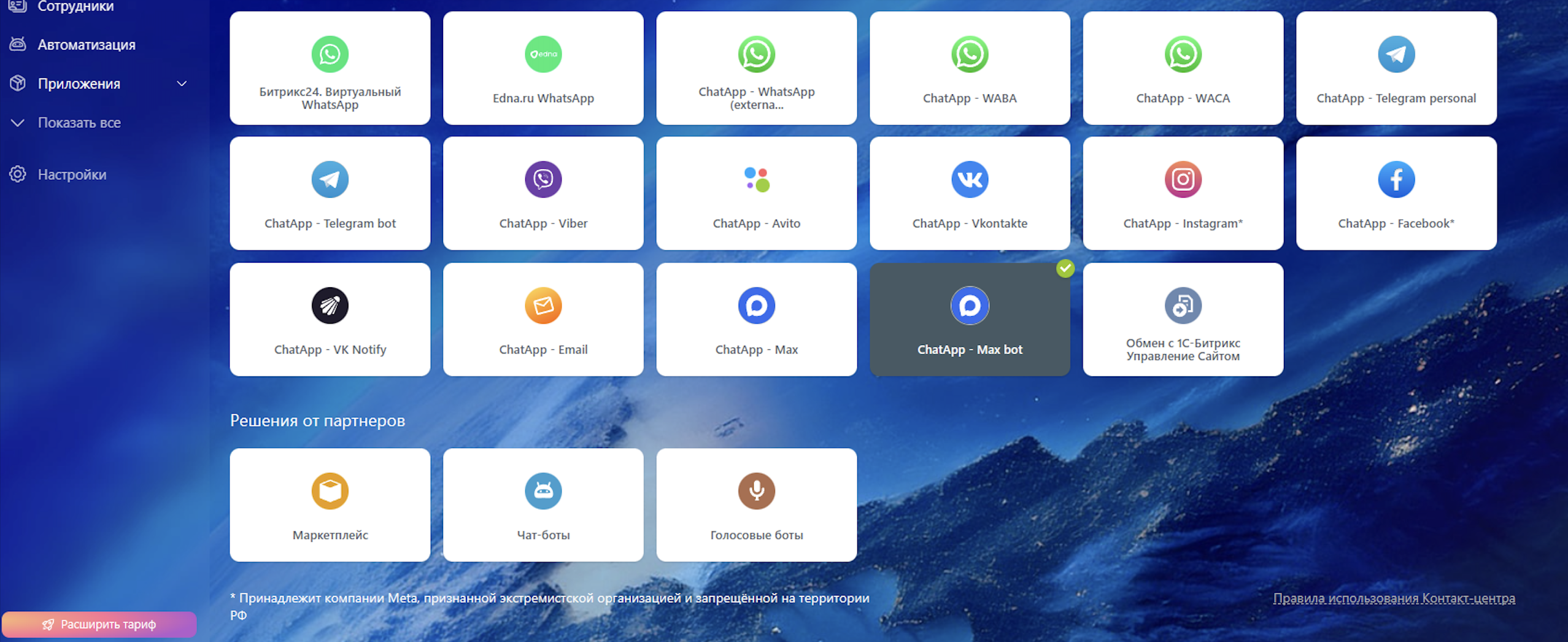Select the ChatApp VK Notify icon
Screen dimensions: 1568x642
coord(330,306)
